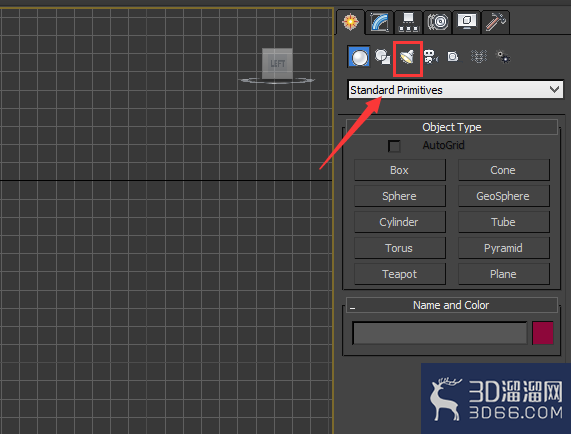The width and height of the screenshot is (571, 434).
Task: Pick the Cylinder button
Action: [x=400, y=222]
